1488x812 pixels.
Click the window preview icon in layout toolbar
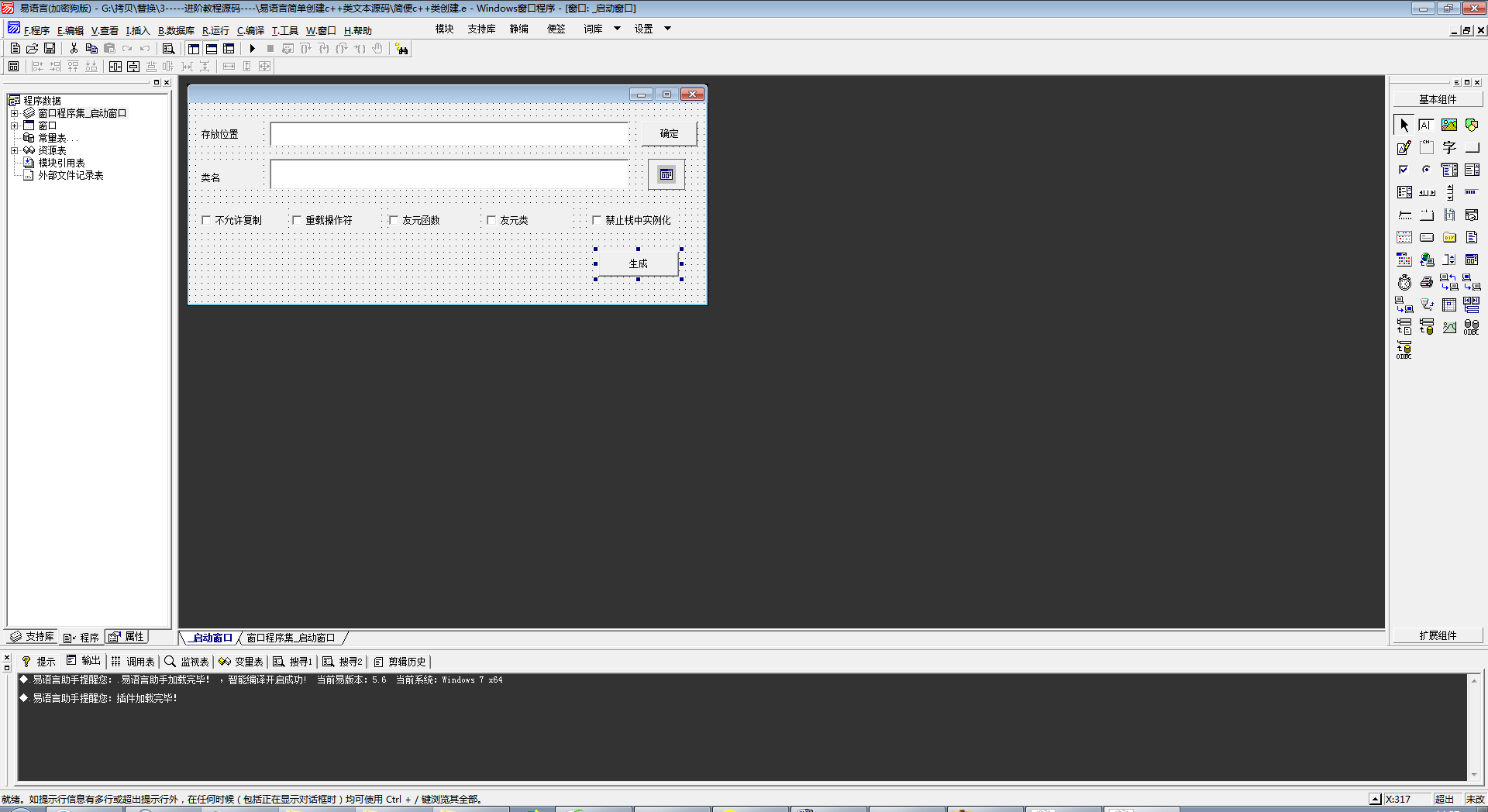[13, 67]
